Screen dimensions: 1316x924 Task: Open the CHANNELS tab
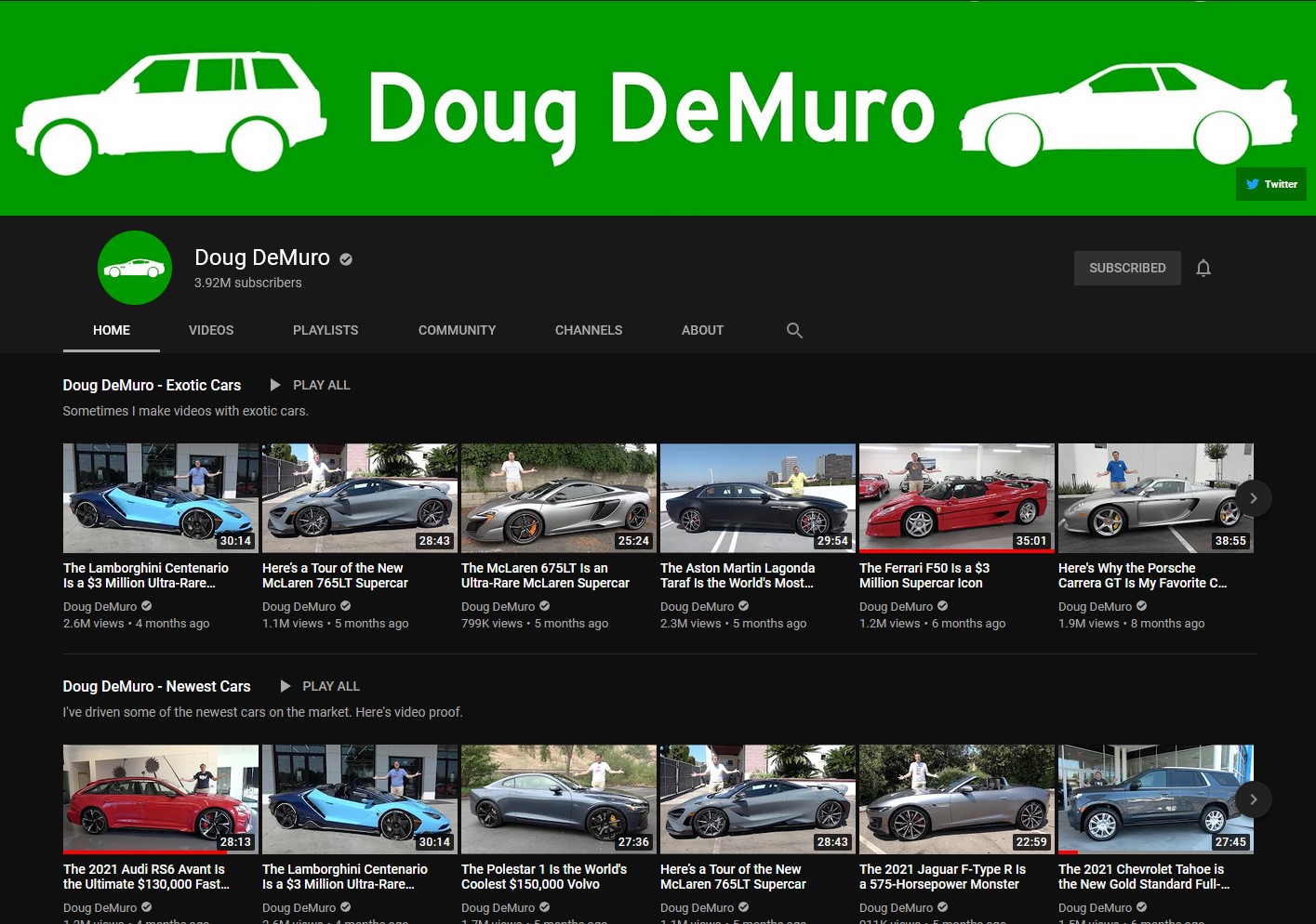pos(589,330)
